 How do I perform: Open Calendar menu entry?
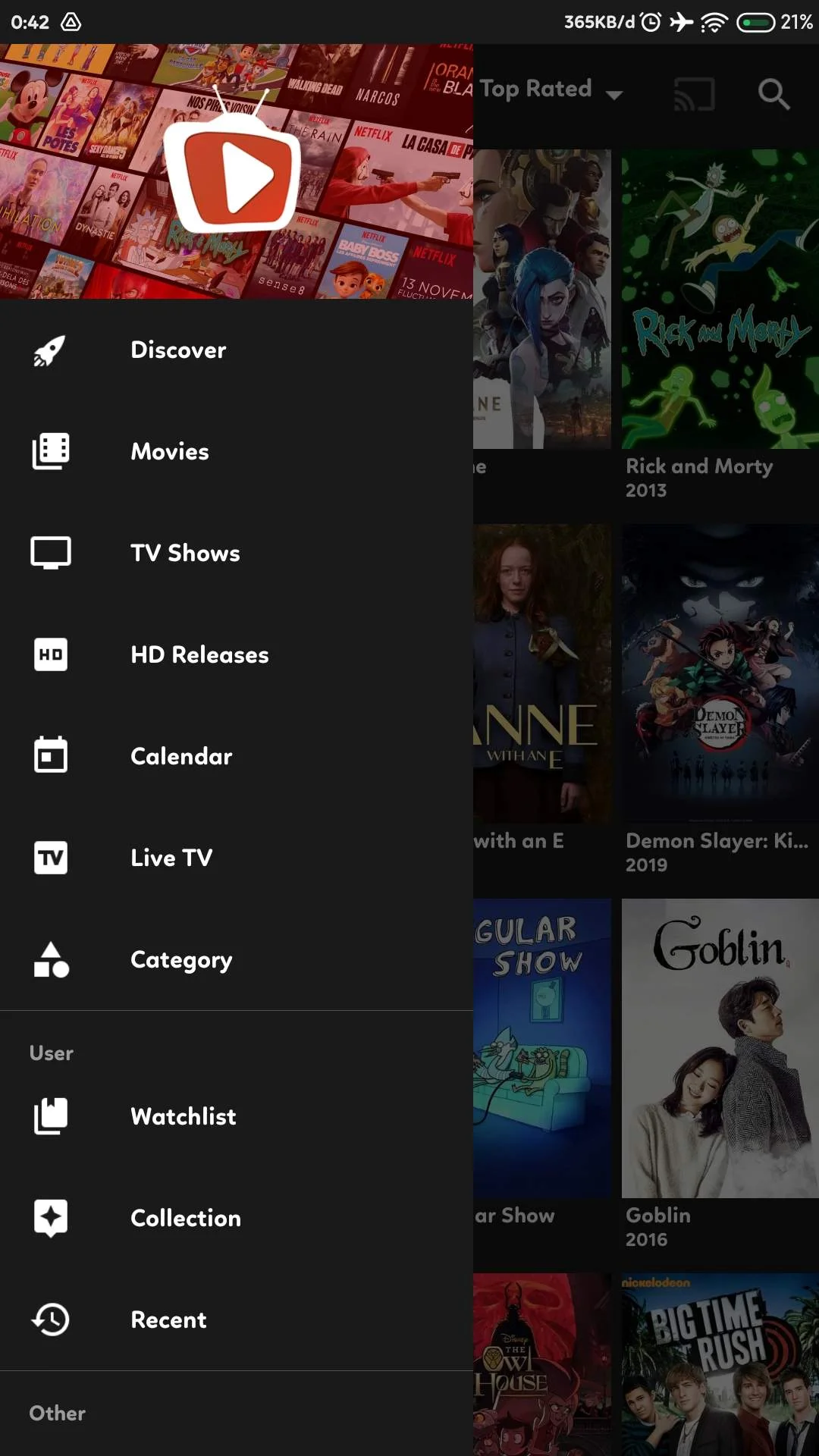[x=237, y=756]
